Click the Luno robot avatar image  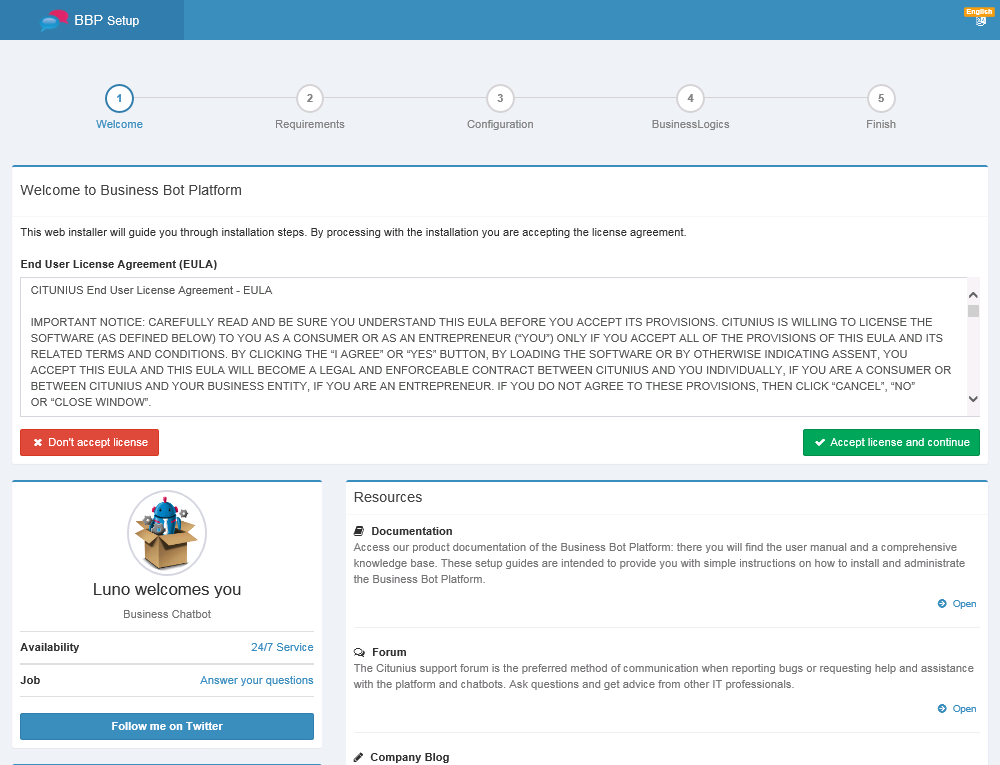(x=167, y=533)
